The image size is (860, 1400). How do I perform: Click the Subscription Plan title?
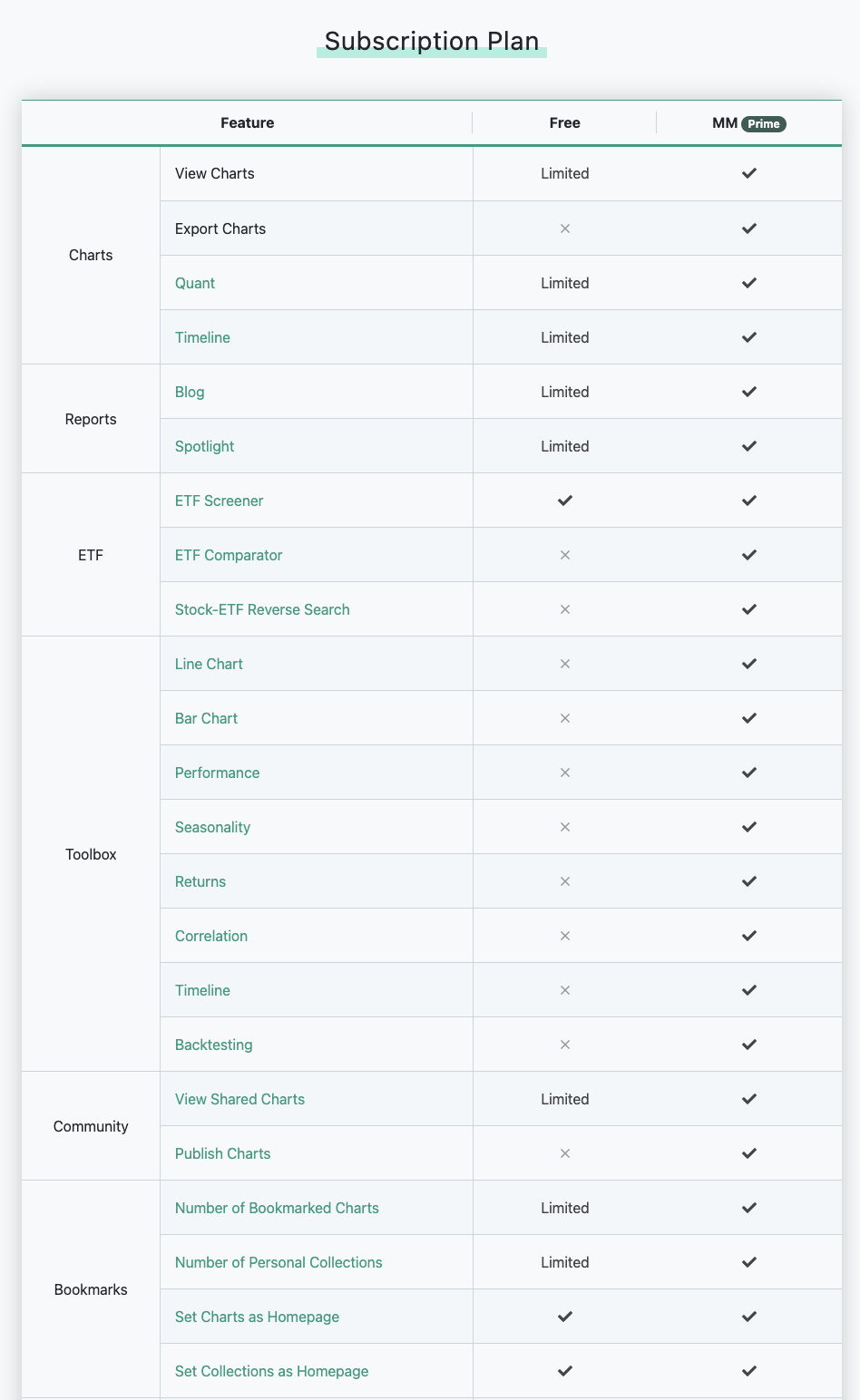431,41
